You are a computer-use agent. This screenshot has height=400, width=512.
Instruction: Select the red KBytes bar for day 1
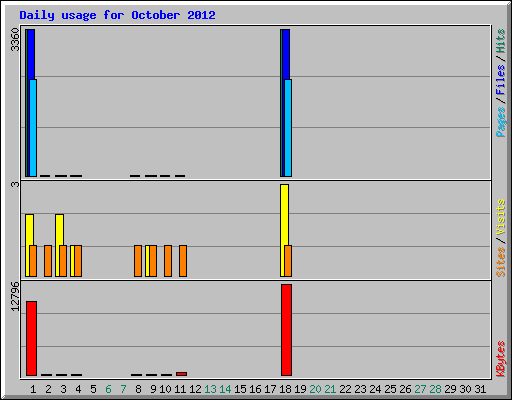(x=32, y=338)
